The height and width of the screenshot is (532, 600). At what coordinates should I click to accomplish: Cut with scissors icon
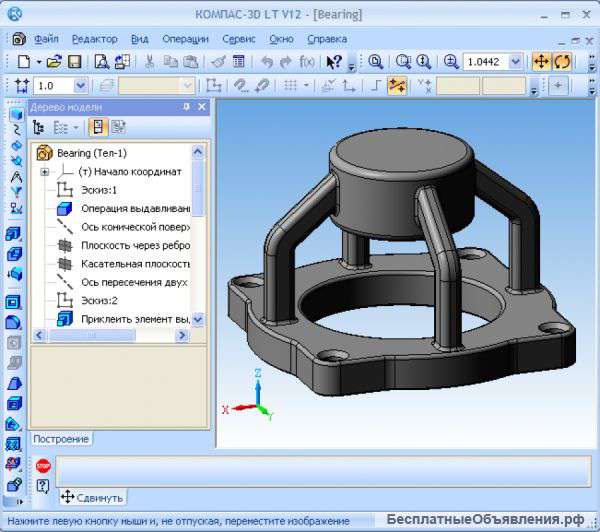[150, 61]
